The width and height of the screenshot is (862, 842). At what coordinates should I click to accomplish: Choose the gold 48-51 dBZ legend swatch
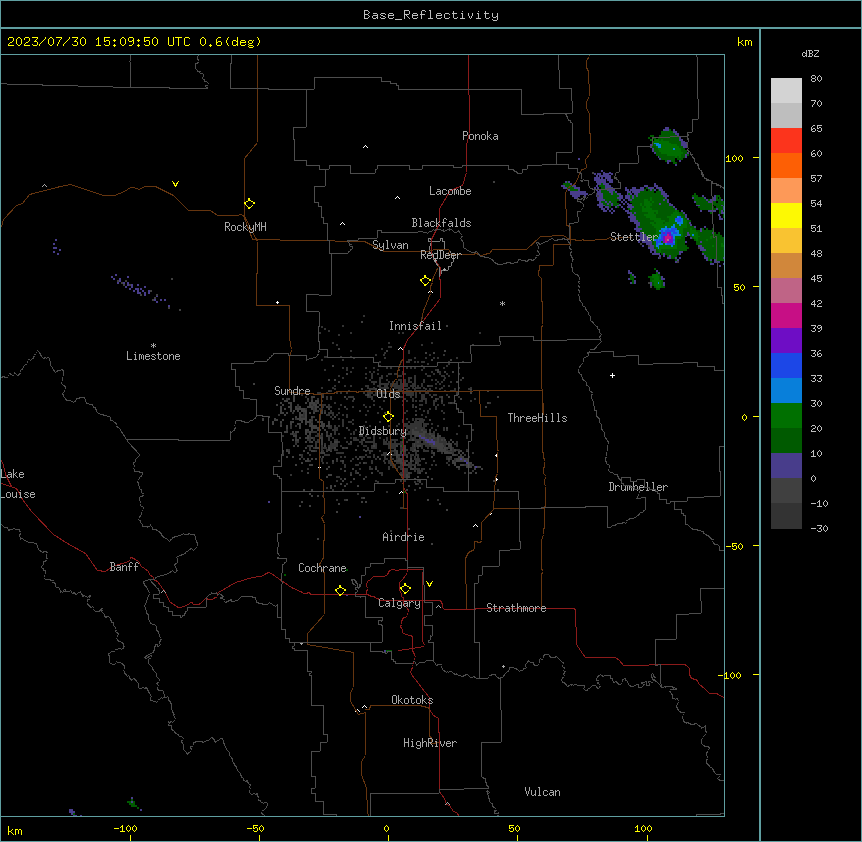pos(786,241)
